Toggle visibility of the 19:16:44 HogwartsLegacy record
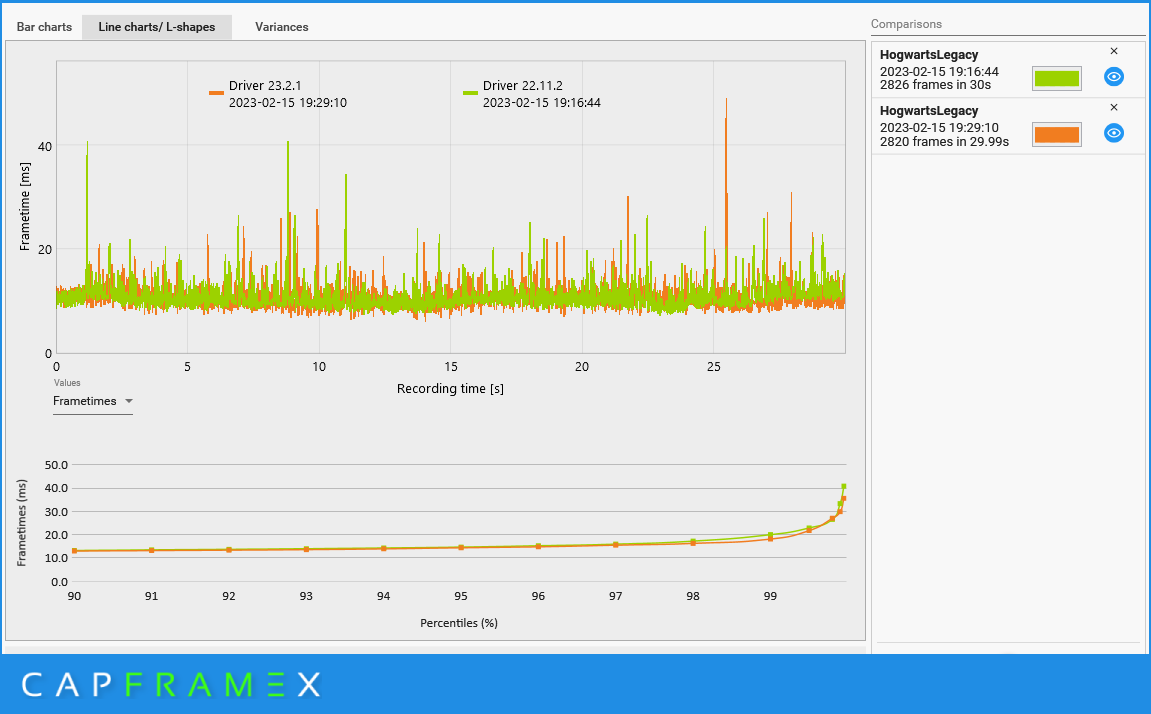Screen dimensions: 1151x714 click(1114, 76)
